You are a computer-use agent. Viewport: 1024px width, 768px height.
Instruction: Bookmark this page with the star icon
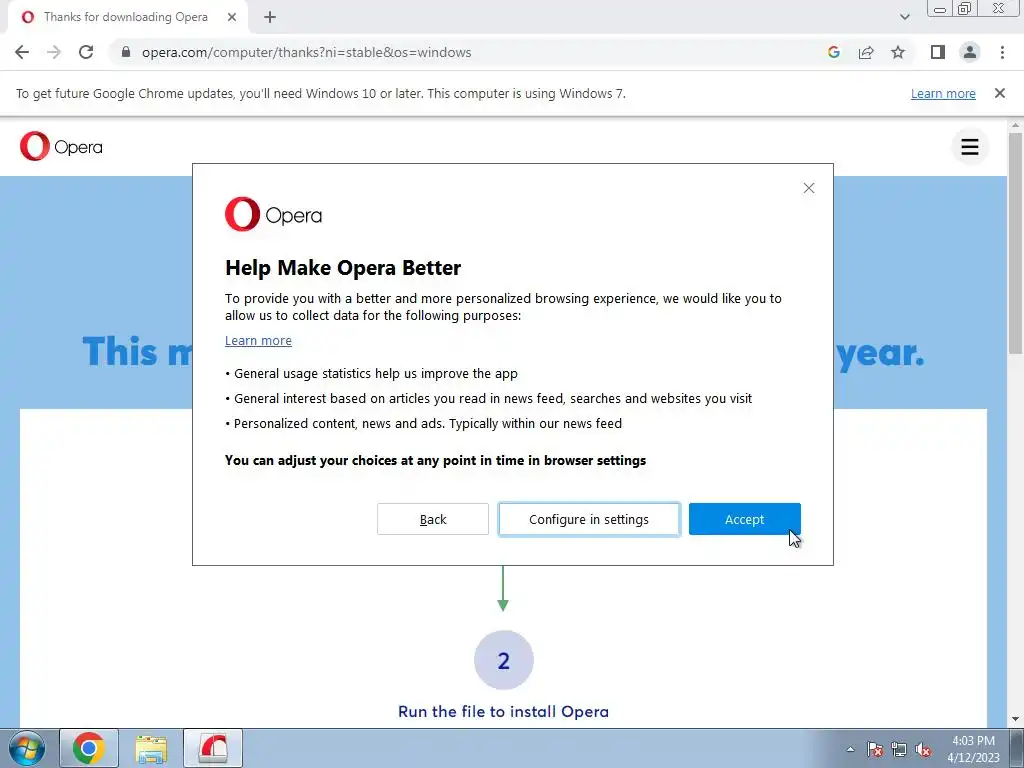click(898, 52)
